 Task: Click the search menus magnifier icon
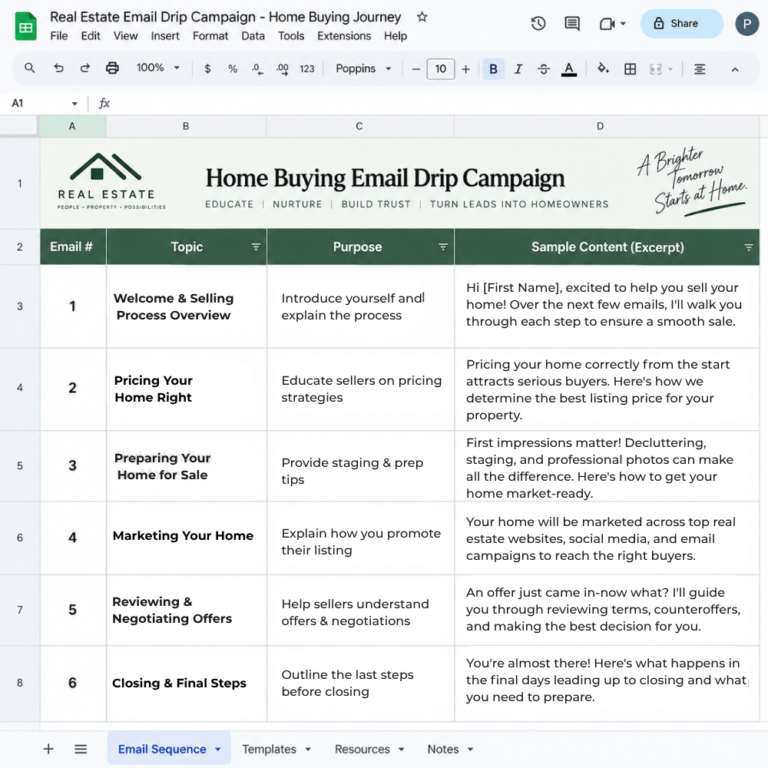coord(29,68)
